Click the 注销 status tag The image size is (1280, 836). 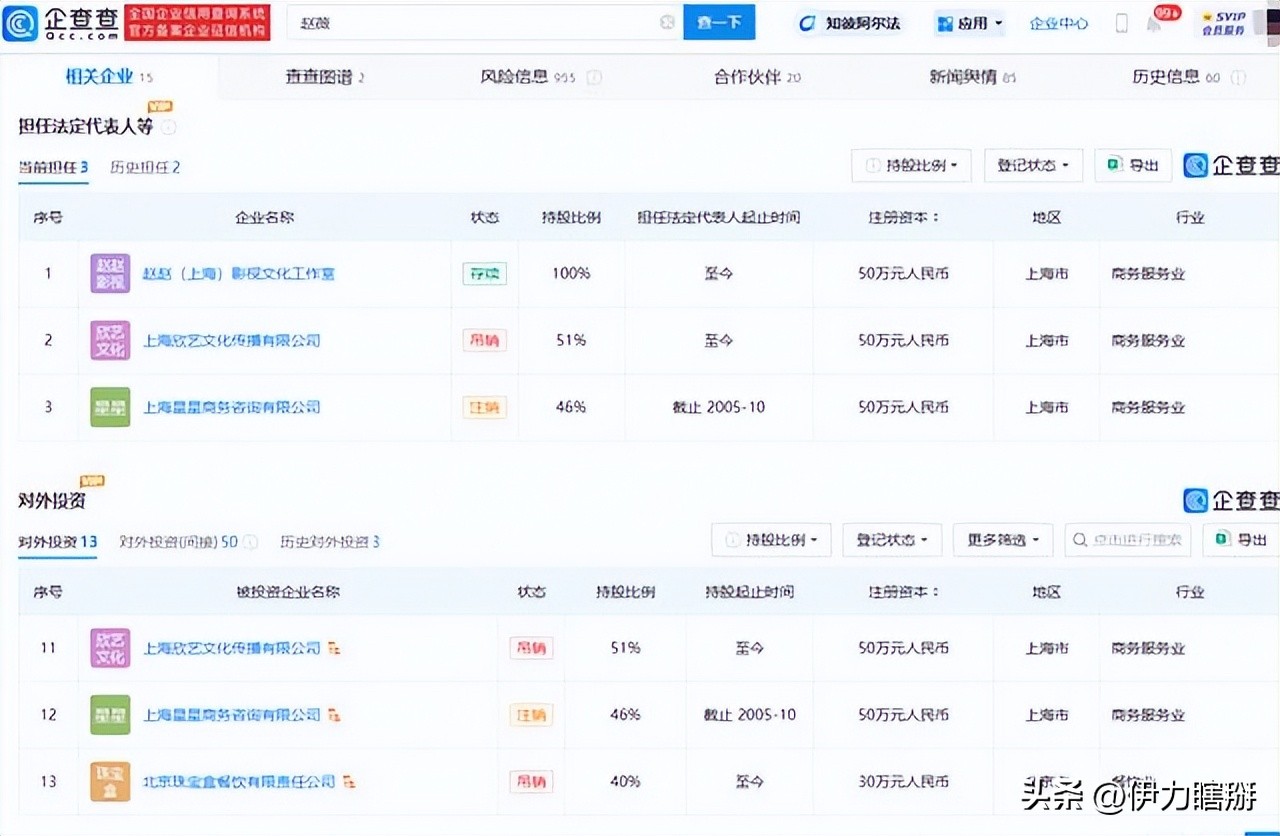(484, 407)
